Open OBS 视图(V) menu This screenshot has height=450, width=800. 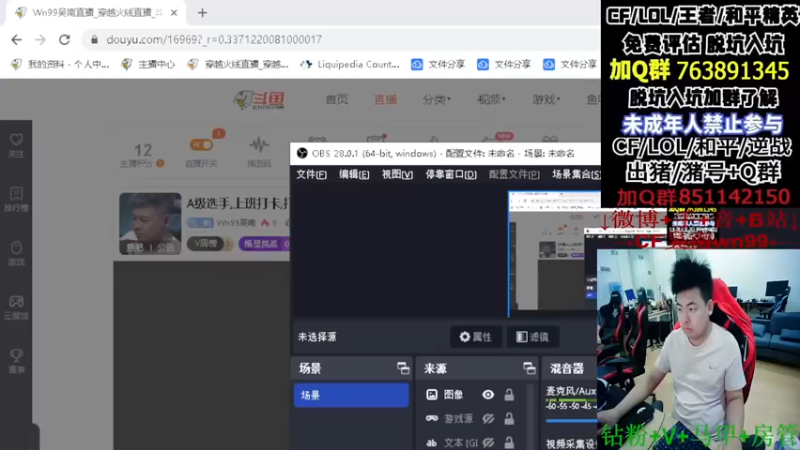397,174
